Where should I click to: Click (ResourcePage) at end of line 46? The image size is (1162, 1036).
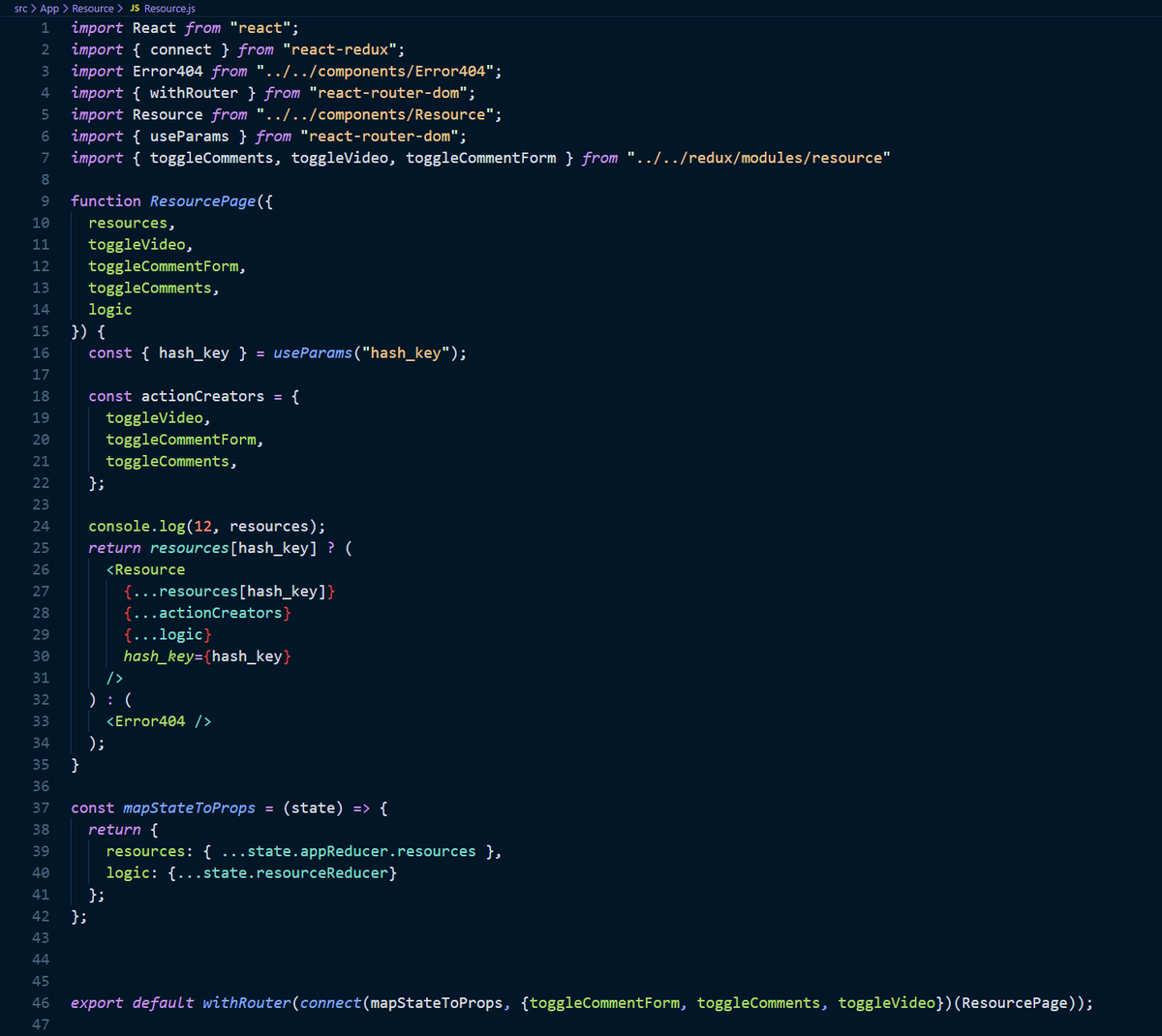(x=1014, y=1003)
